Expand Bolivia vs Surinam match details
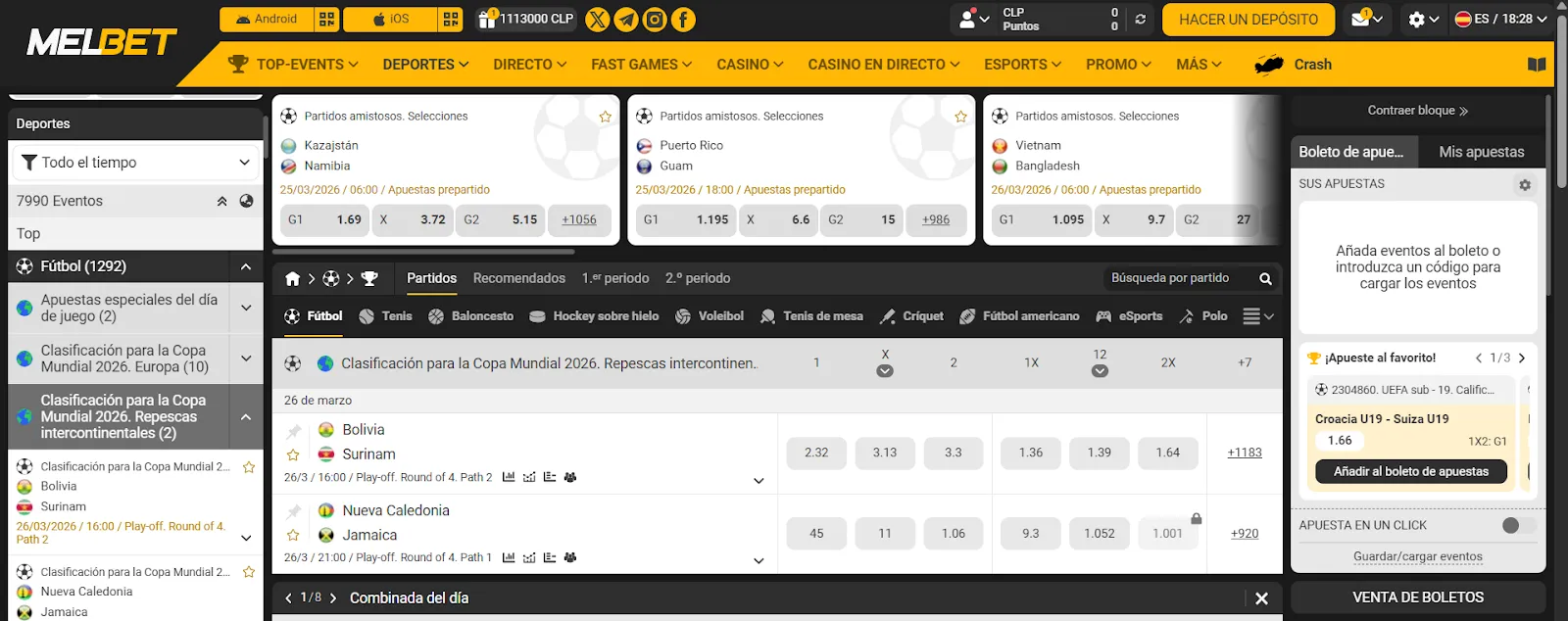 [759, 481]
